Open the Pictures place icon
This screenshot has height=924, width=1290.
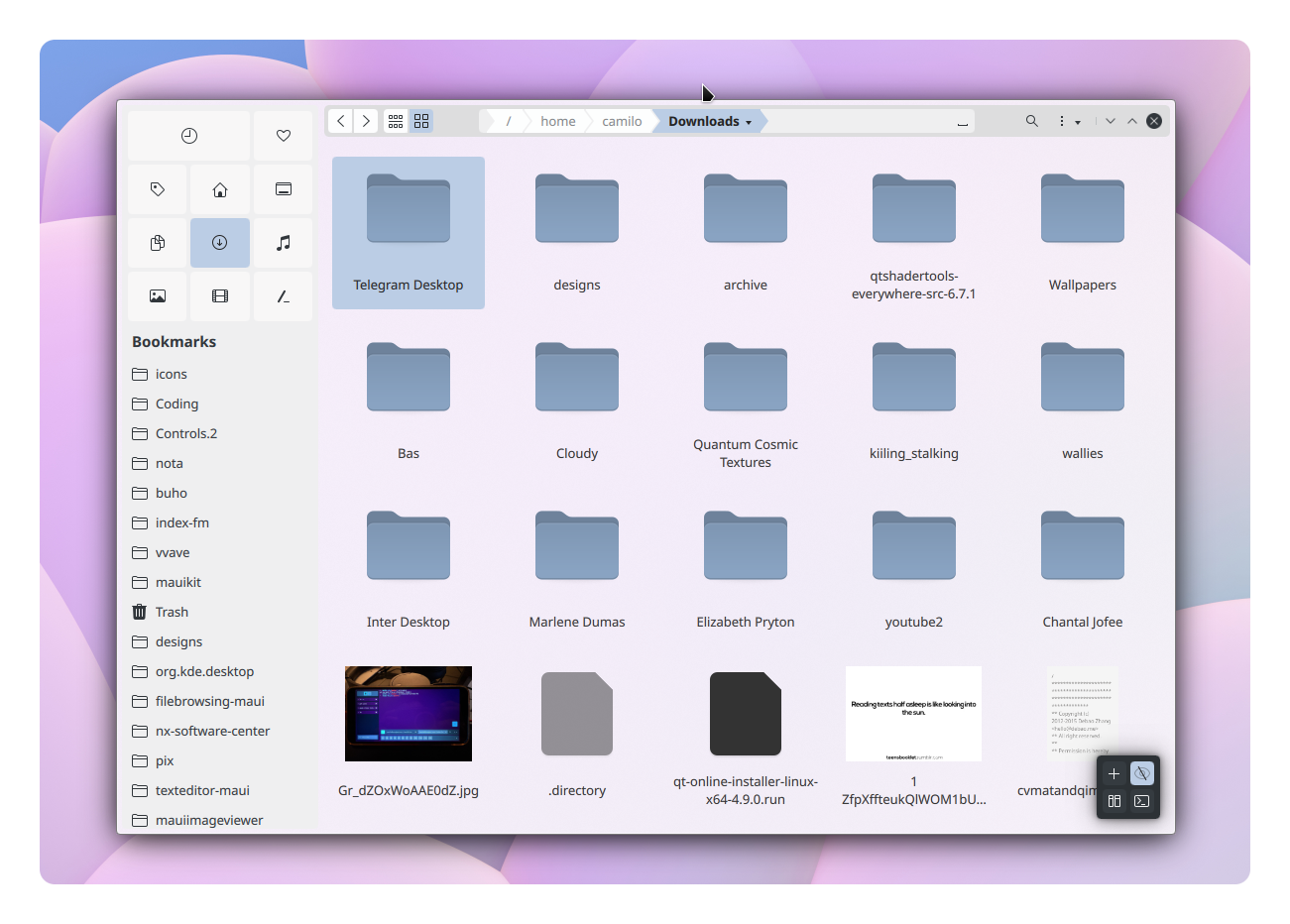[157, 296]
